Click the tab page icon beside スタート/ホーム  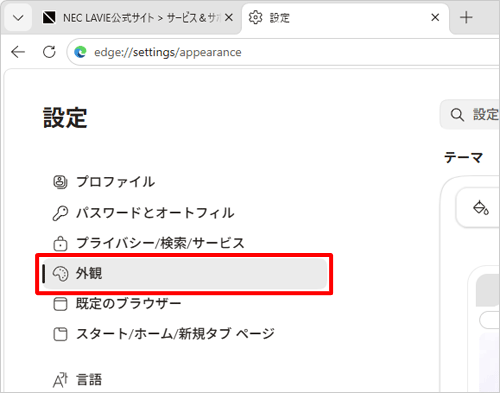60,334
